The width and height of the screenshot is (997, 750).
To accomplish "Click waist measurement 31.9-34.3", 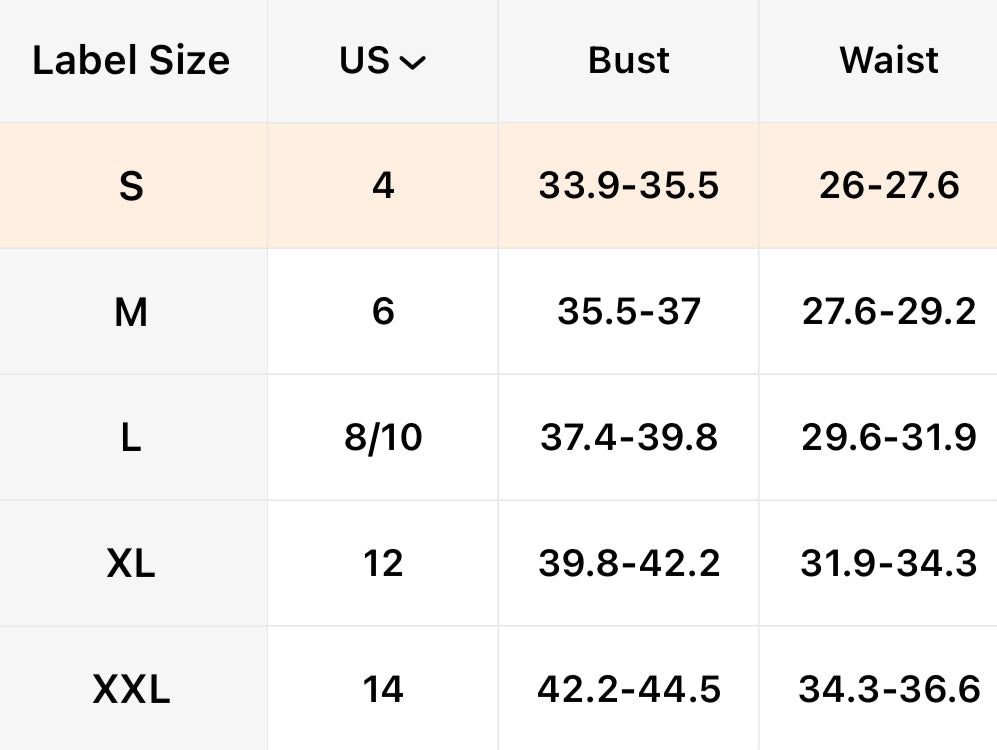I will [889, 564].
